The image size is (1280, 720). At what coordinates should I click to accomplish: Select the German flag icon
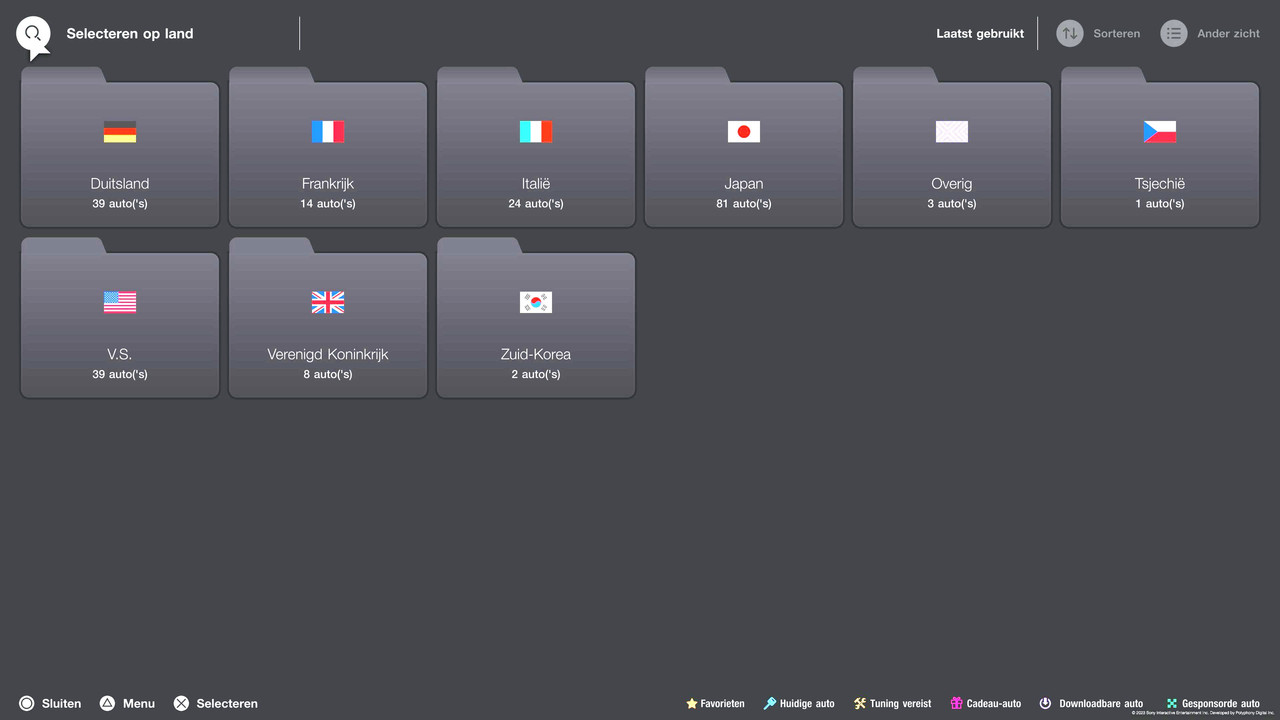(120, 132)
